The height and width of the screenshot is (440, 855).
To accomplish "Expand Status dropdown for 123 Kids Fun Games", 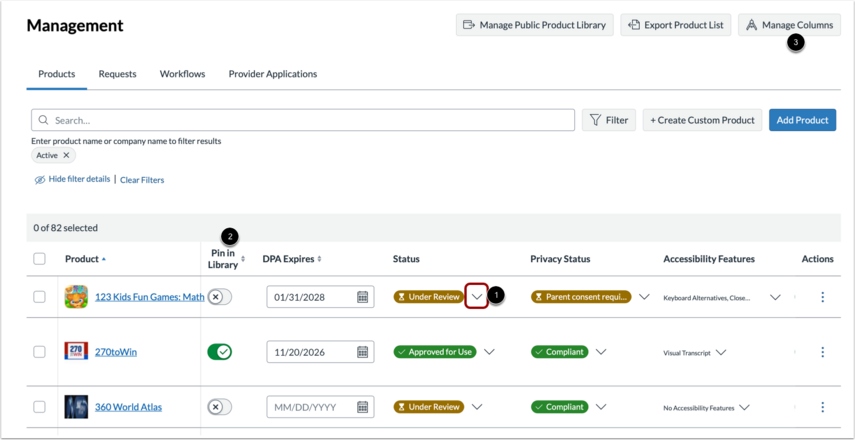I will coord(477,297).
